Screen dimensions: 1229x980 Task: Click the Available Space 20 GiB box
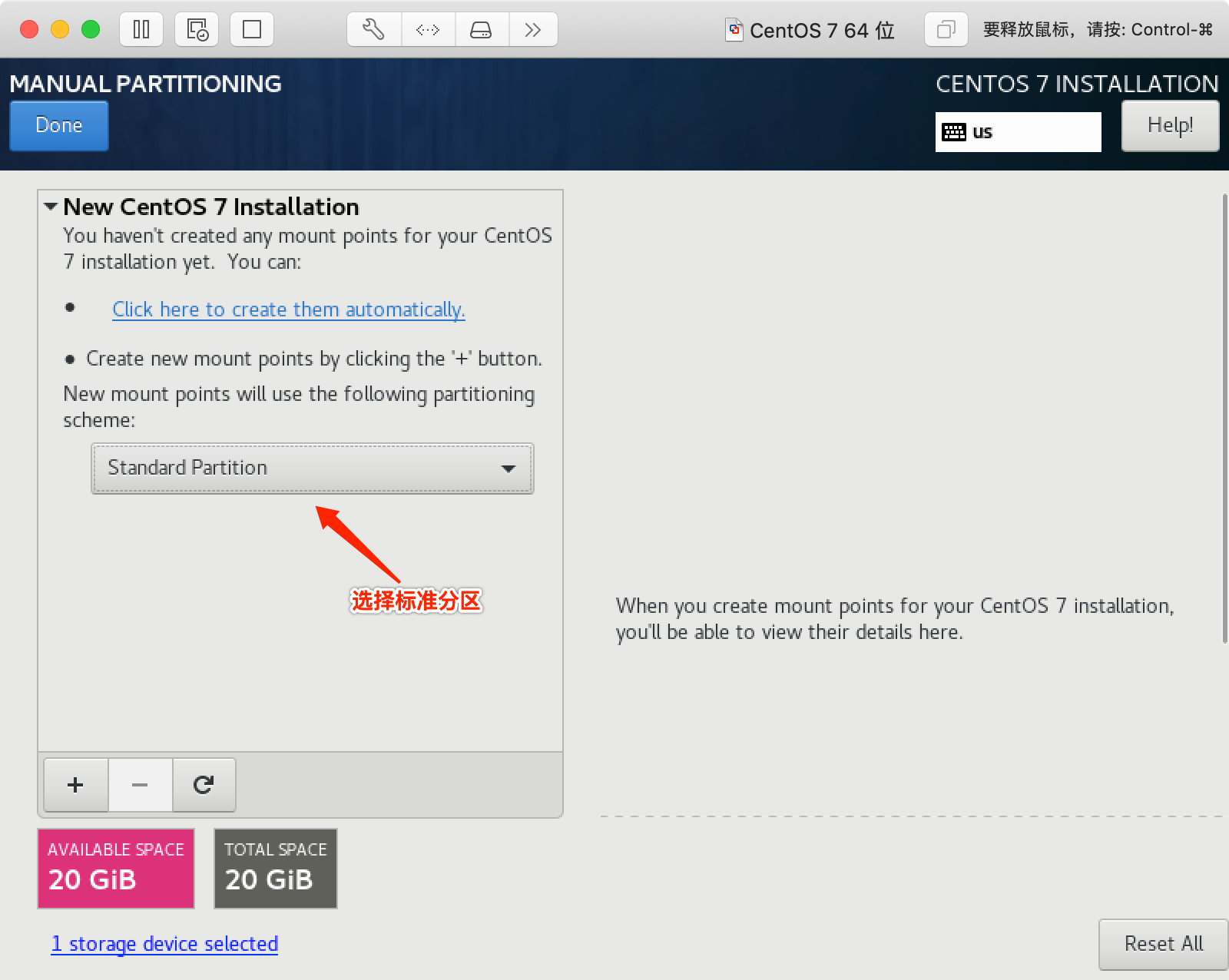click(116, 869)
